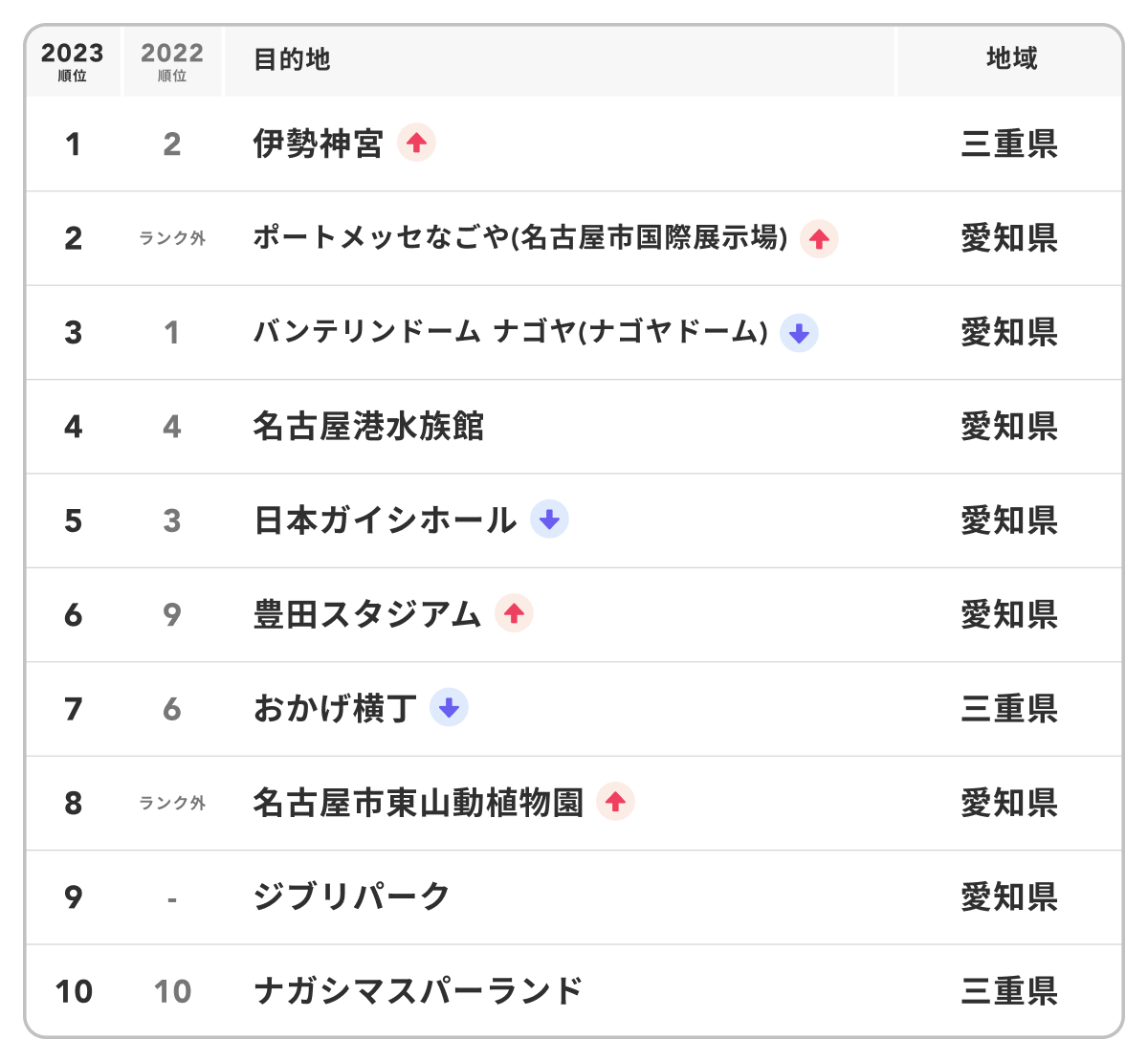Click the rank number 1 for 伊勢神宮

(x=73, y=144)
